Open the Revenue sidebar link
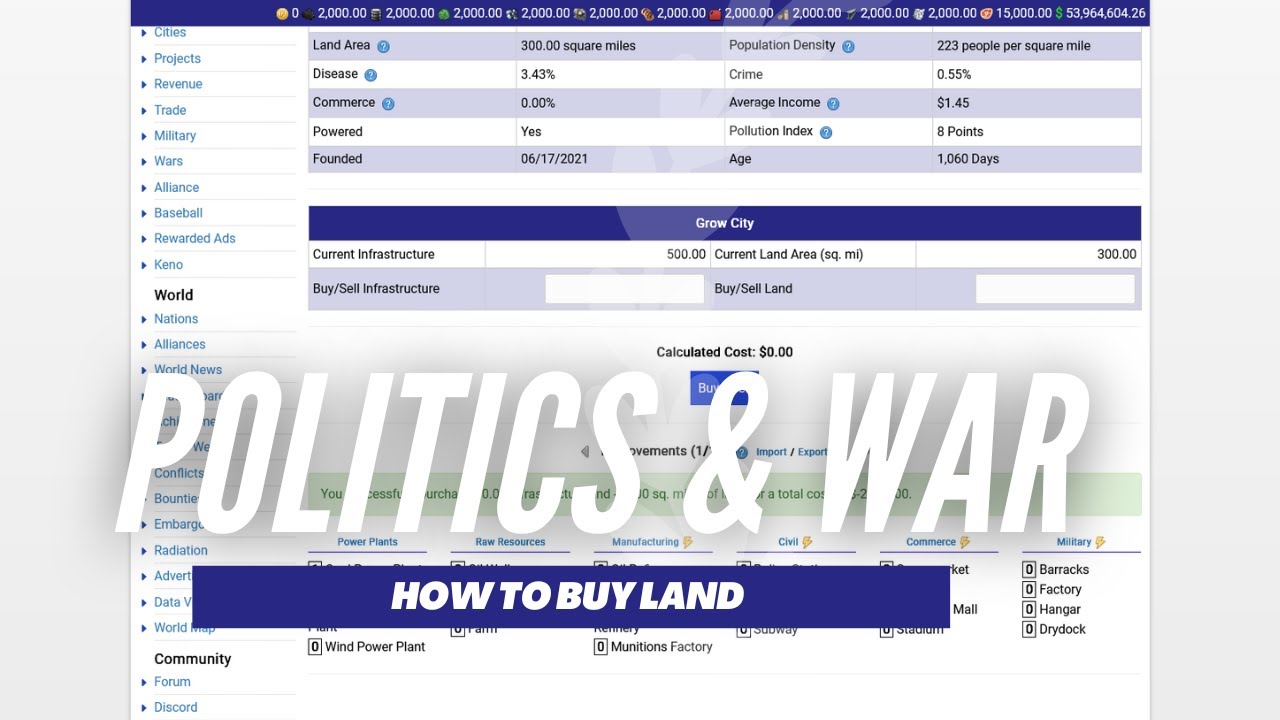The width and height of the screenshot is (1280, 720). (x=178, y=84)
